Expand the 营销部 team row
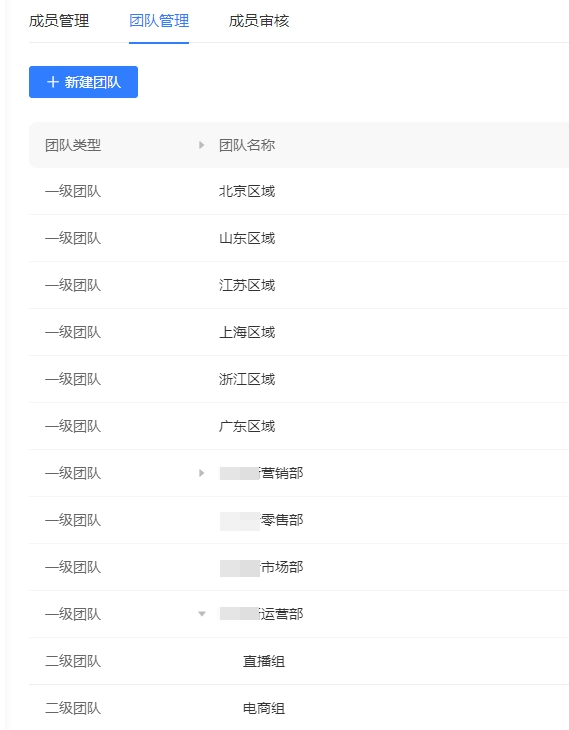The width and height of the screenshot is (569, 730). pos(202,473)
